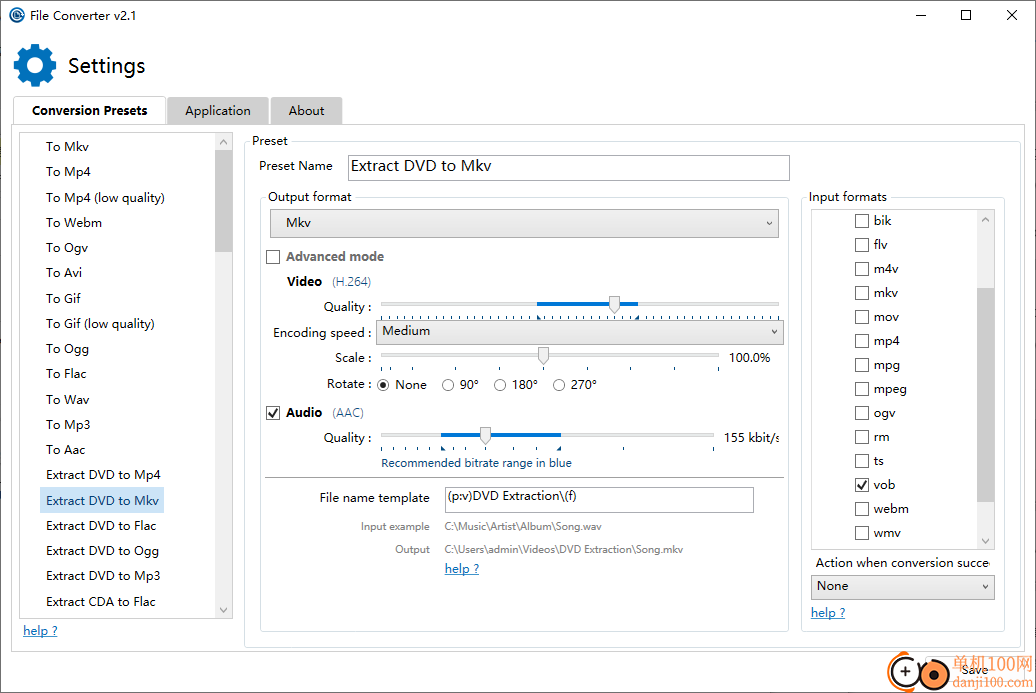Enable the Advanced mode checkbox
This screenshot has width=1036, height=693.
click(273, 256)
